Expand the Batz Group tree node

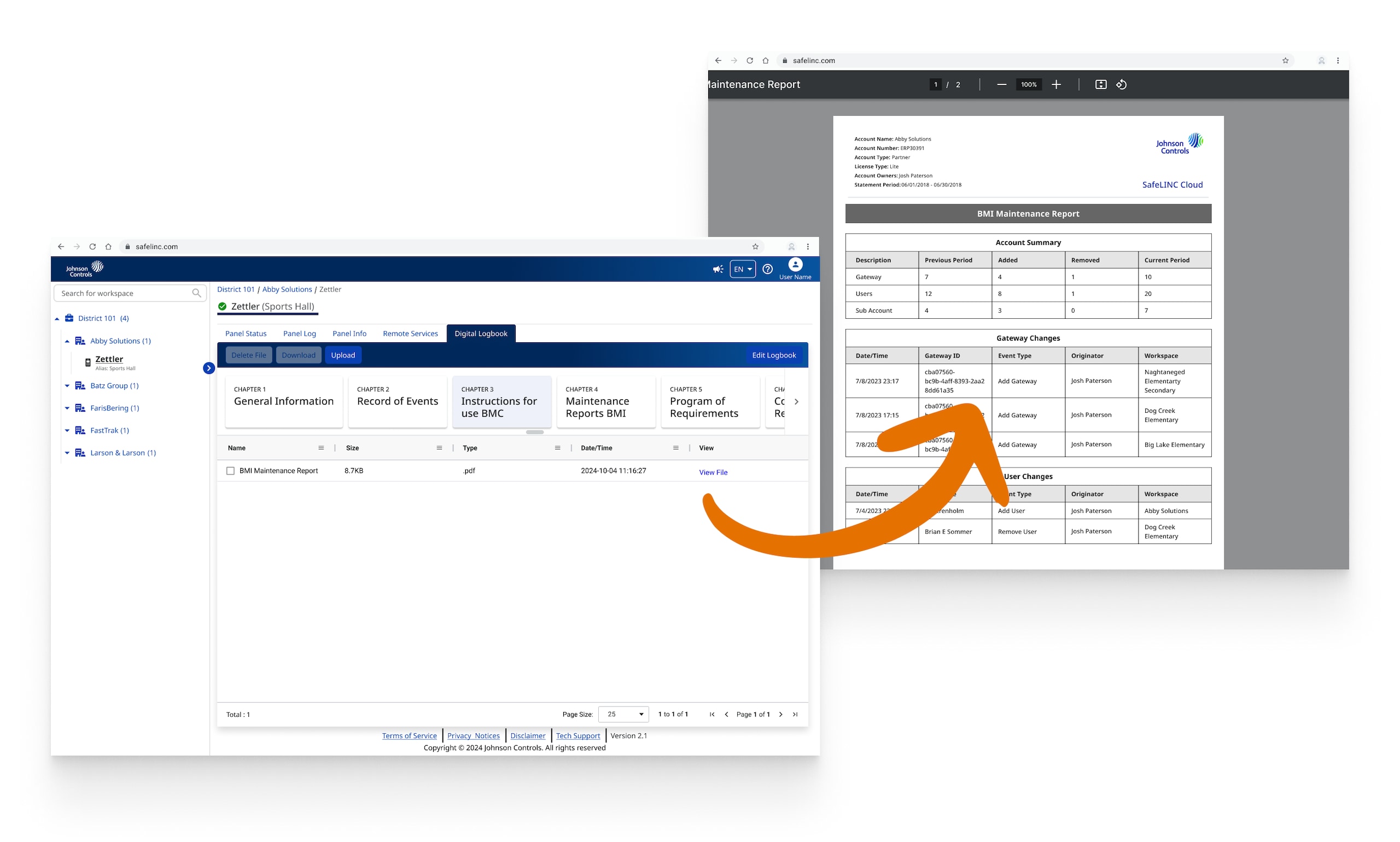tap(67, 386)
